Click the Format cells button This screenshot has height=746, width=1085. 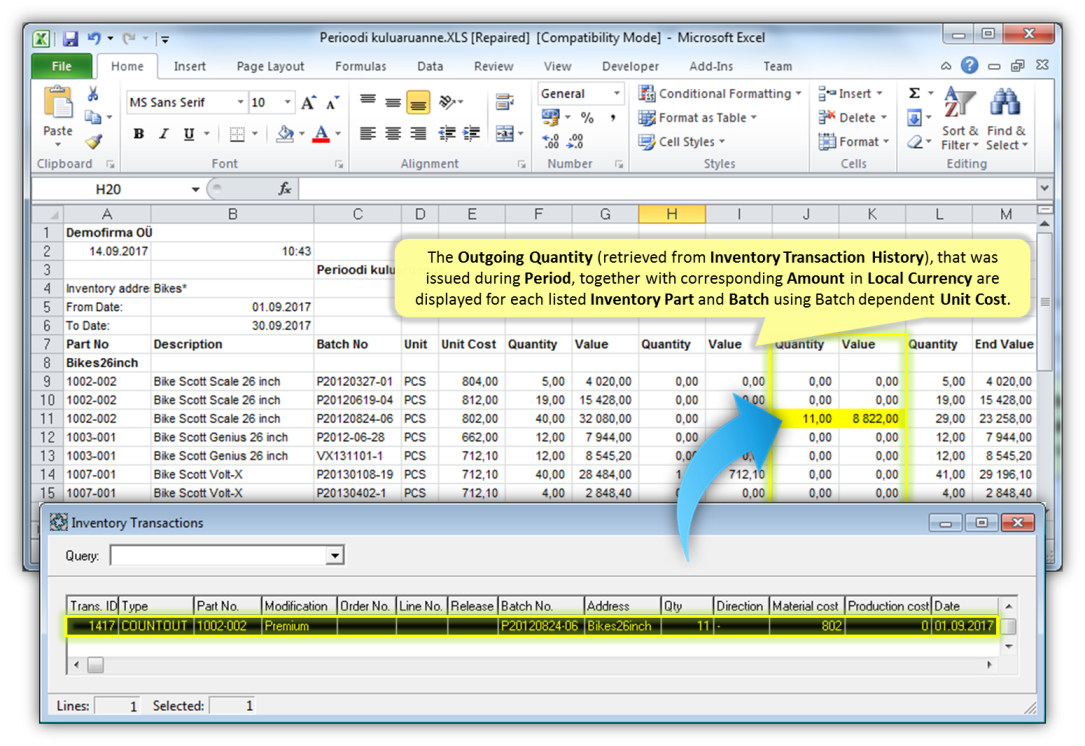[x=854, y=142]
